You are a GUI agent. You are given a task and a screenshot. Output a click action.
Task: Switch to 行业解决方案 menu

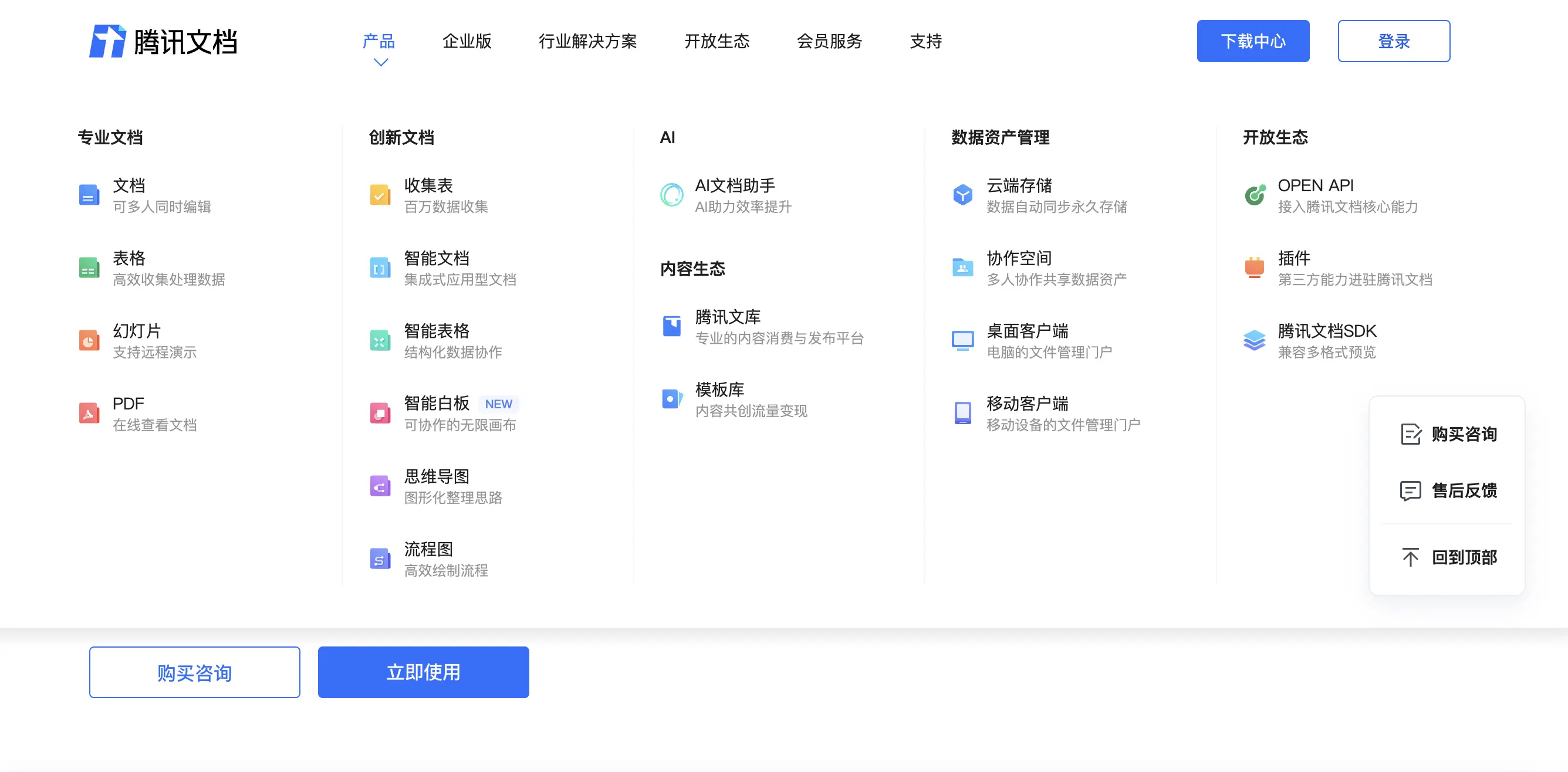click(x=588, y=40)
